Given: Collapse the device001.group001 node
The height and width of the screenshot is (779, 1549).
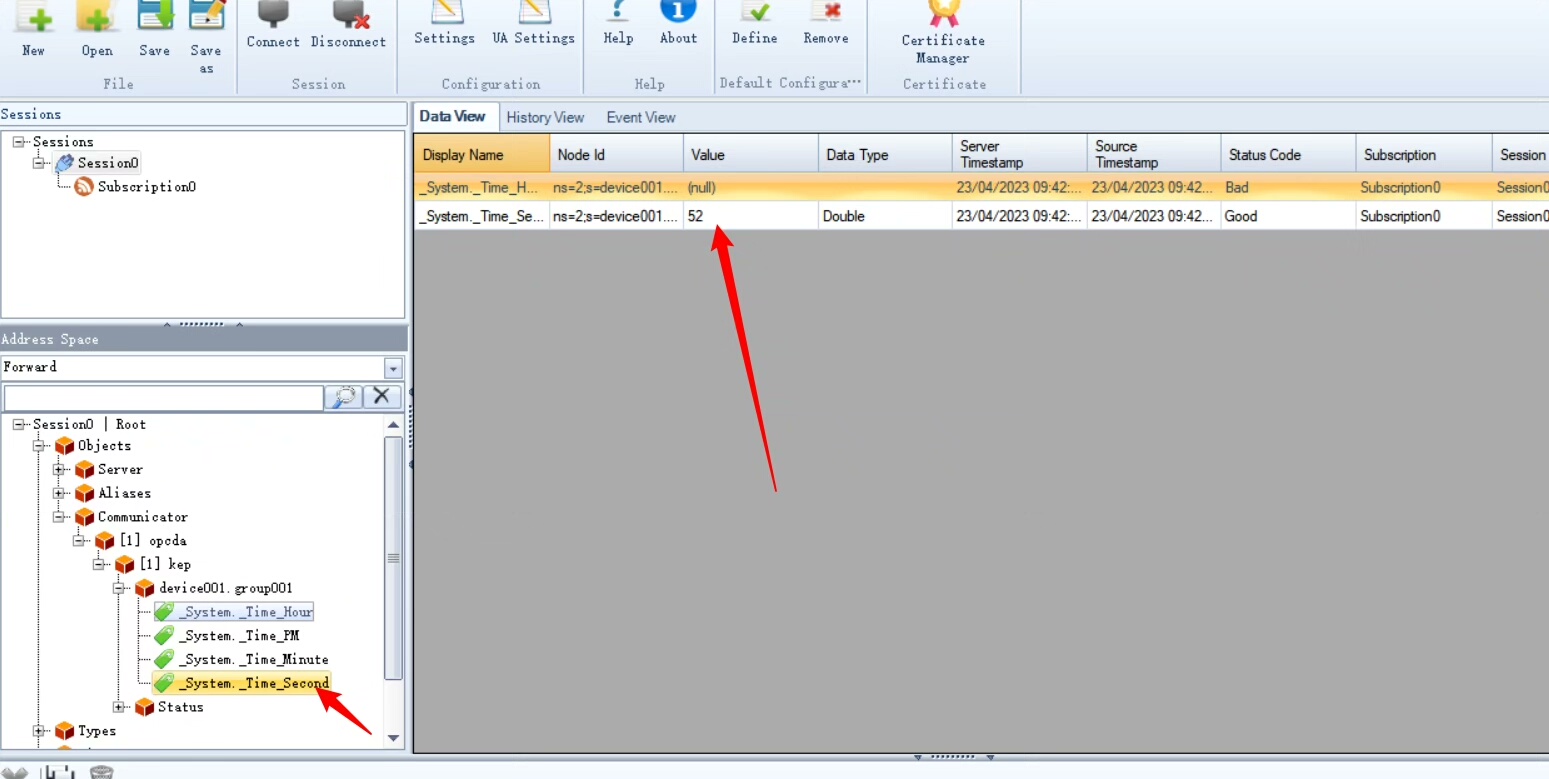Looking at the screenshot, I should [119, 588].
